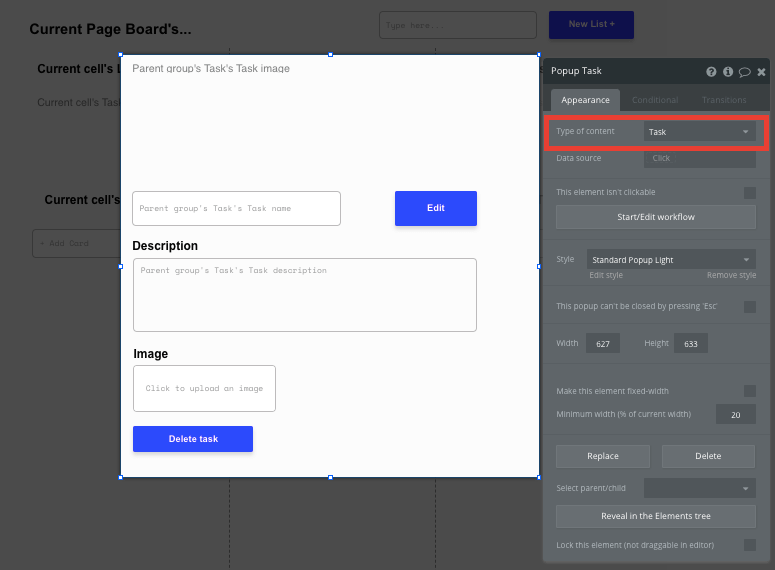Toggle Lock this element checkbox
Image resolution: width=775 pixels, height=570 pixels.
click(x=750, y=545)
